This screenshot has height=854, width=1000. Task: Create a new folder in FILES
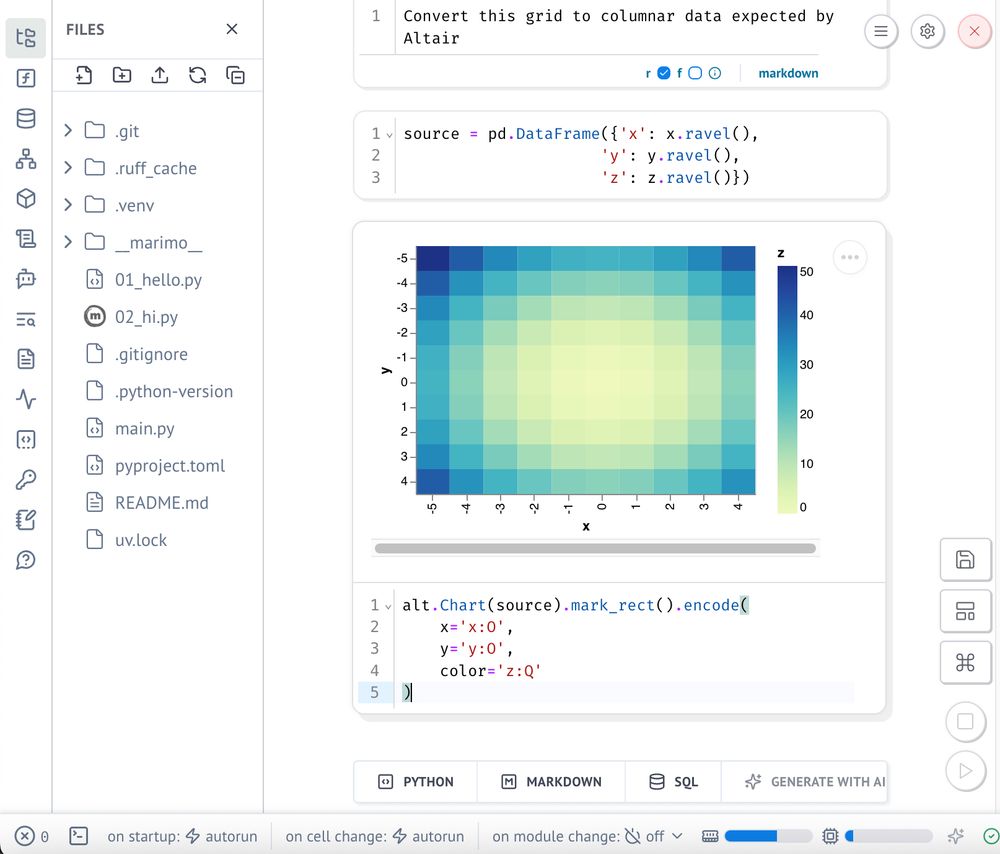pos(122,75)
